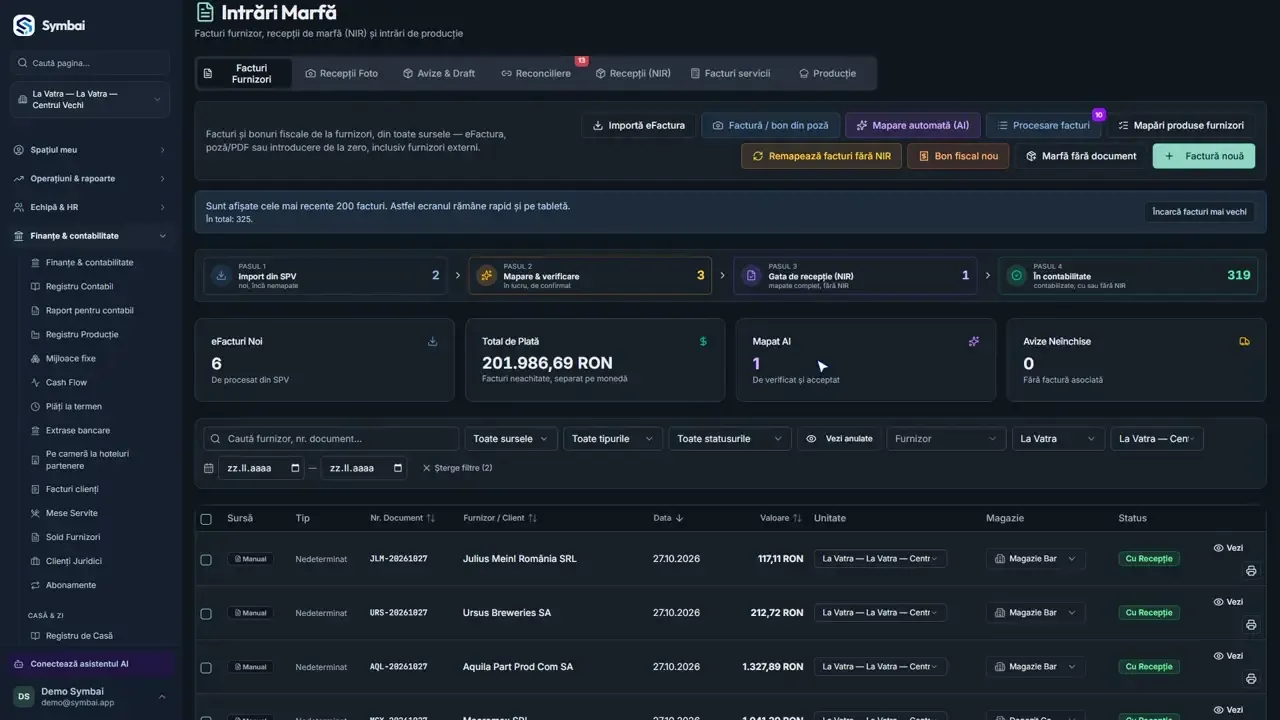Click Remapează facturi fără NIR button
Image resolution: width=1280 pixels, height=720 pixels.
click(822, 156)
